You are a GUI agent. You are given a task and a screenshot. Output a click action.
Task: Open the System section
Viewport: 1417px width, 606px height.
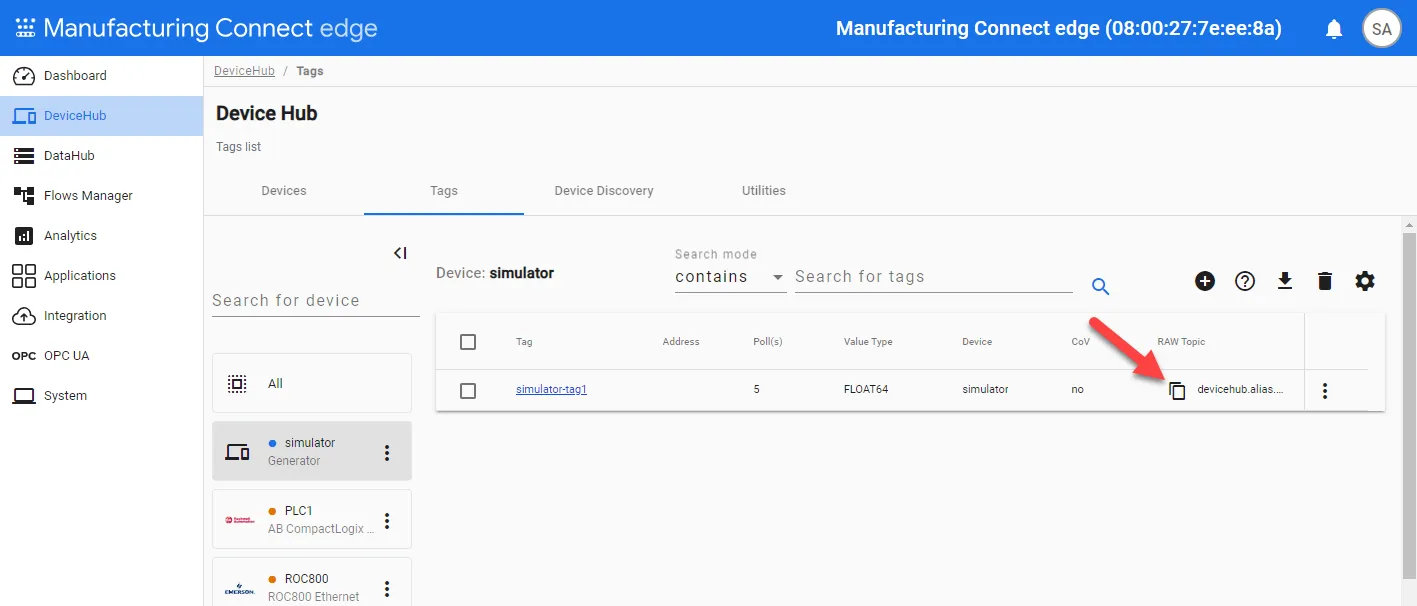click(x=101, y=396)
